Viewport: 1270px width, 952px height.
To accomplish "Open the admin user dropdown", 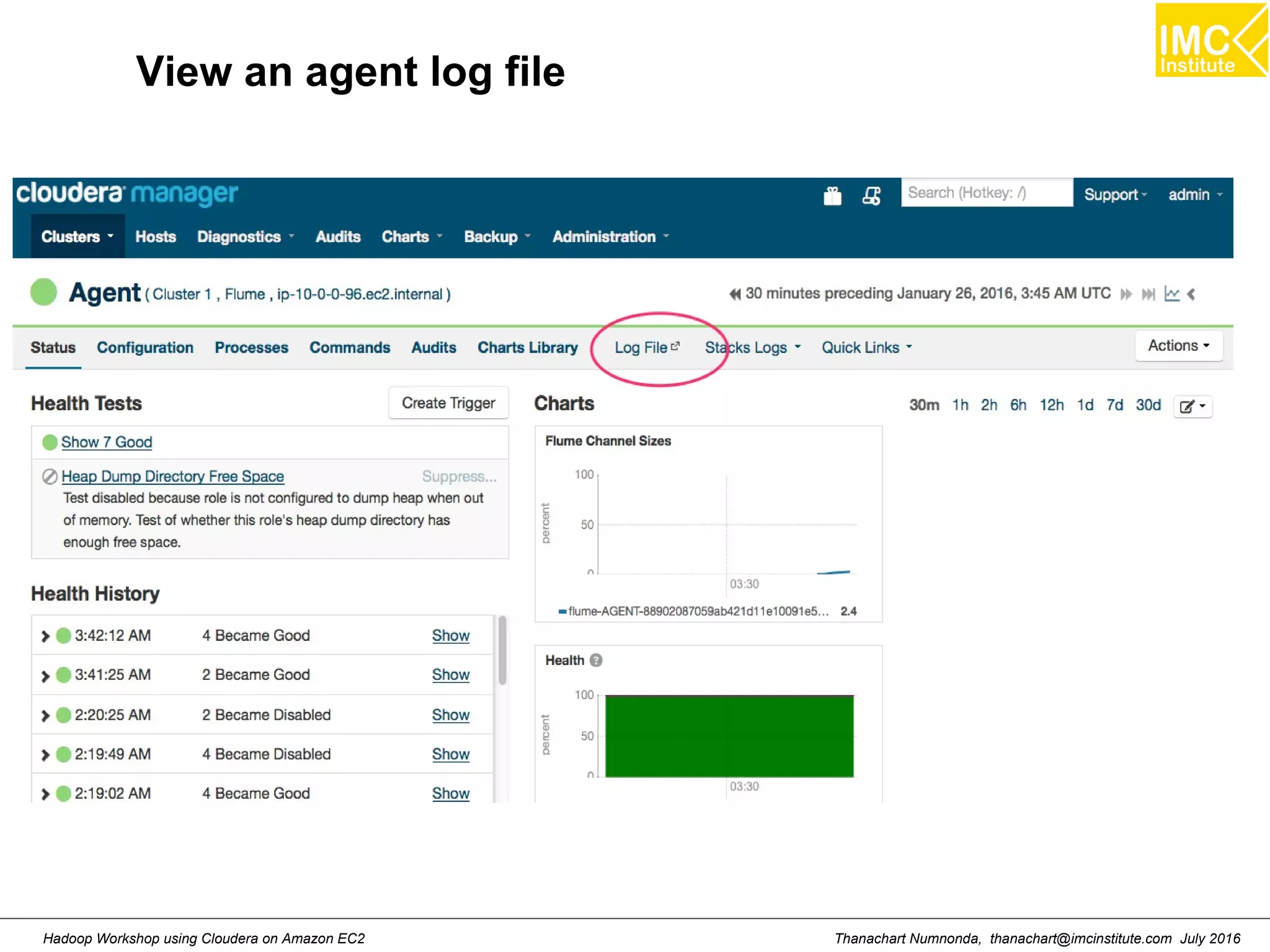I will [1196, 195].
